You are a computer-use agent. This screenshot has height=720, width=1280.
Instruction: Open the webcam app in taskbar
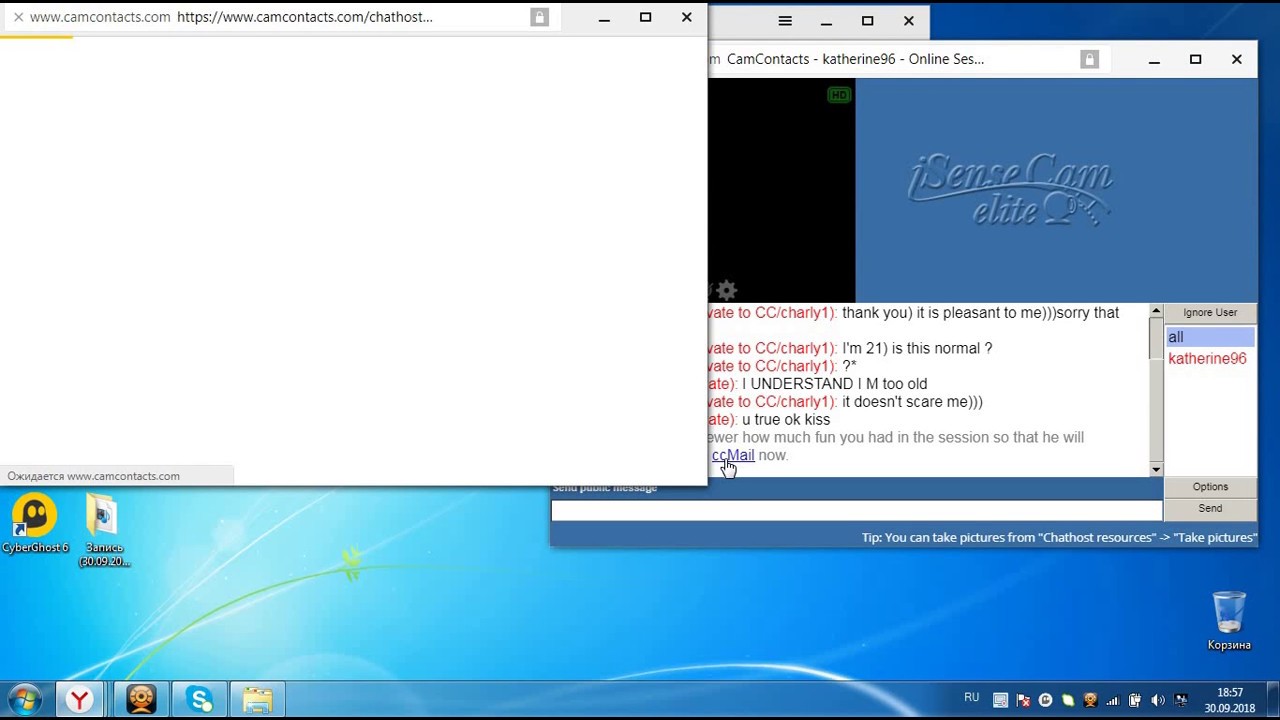[141, 700]
